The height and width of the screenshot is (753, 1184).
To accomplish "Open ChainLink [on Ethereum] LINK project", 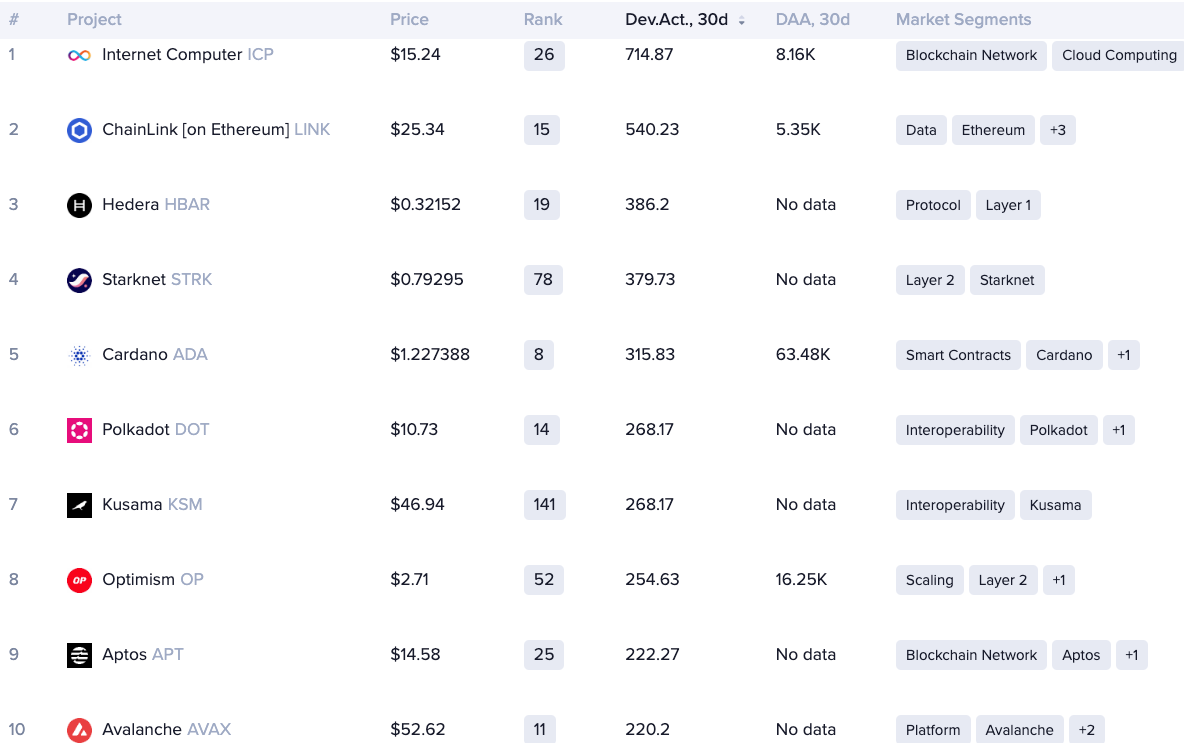I will click(x=216, y=129).
